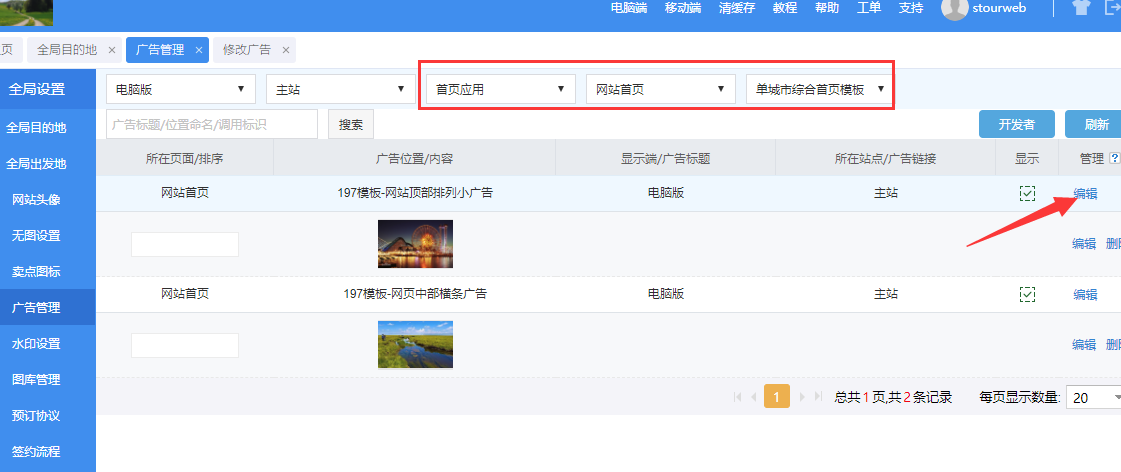Click the amusement park night ad thumbnail

[415, 244]
